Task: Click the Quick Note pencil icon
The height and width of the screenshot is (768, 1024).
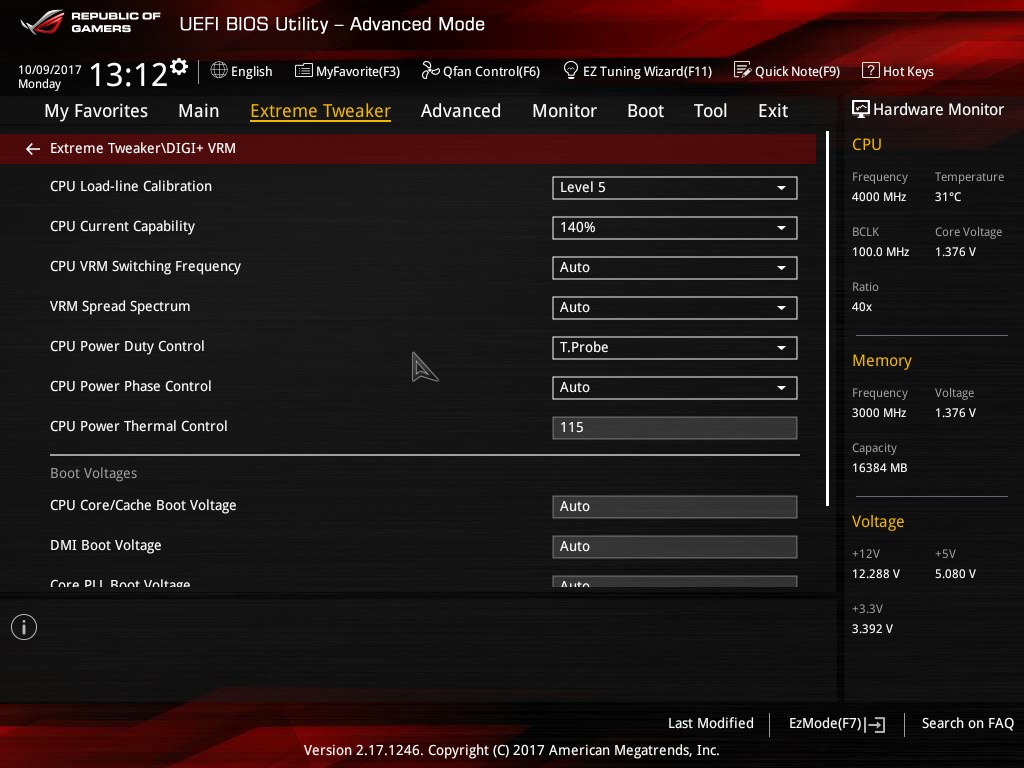Action: click(x=743, y=70)
